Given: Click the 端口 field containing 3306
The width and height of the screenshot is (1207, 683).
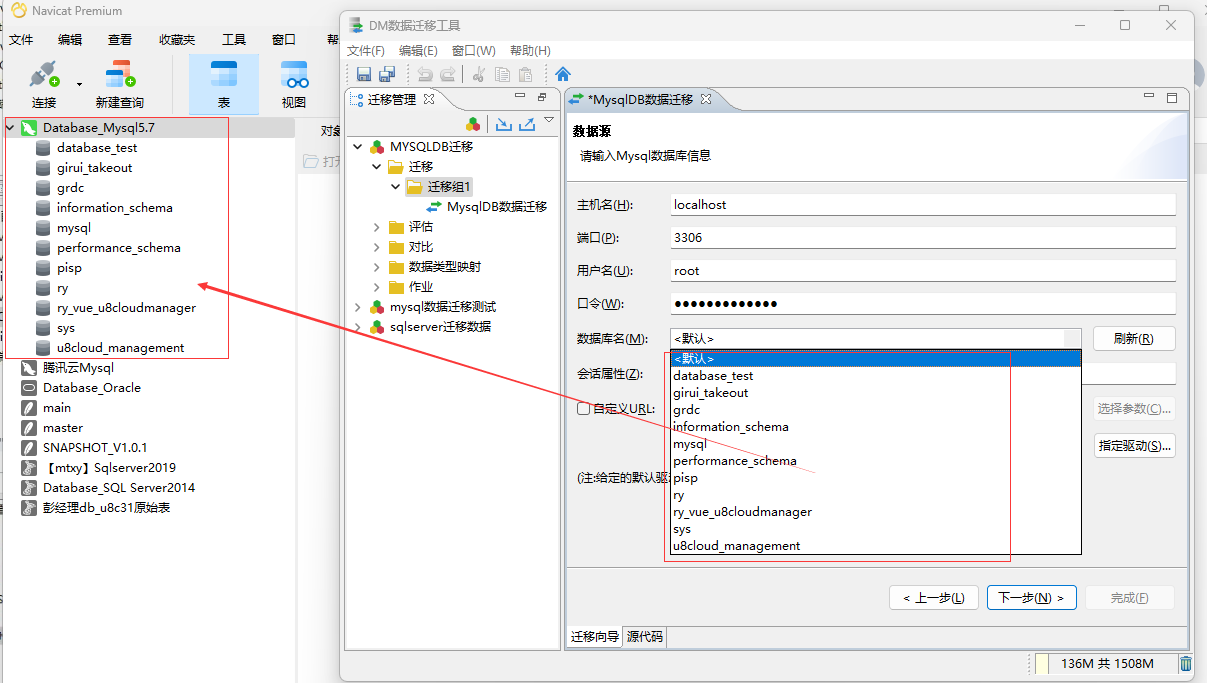Looking at the screenshot, I should 922,237.
